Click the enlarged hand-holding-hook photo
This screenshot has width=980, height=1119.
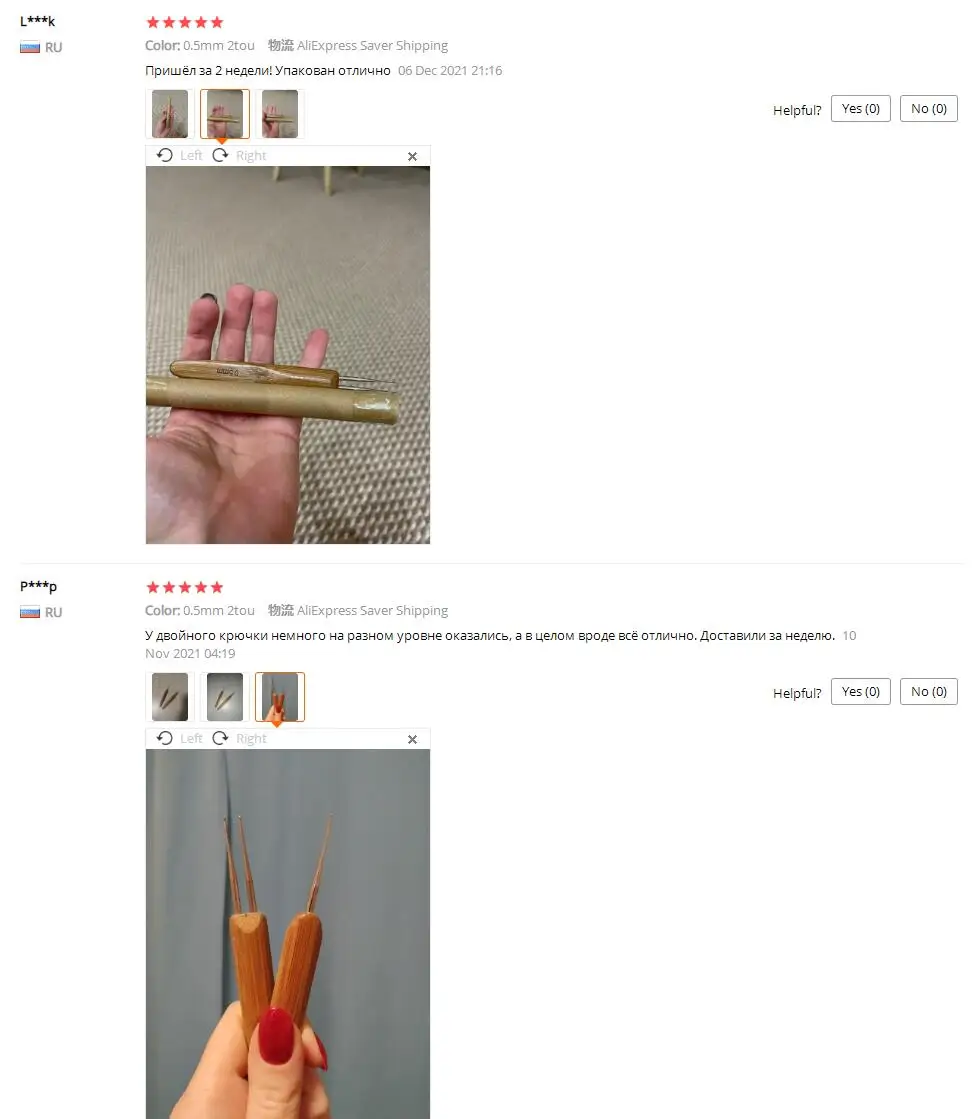point(288,355)
